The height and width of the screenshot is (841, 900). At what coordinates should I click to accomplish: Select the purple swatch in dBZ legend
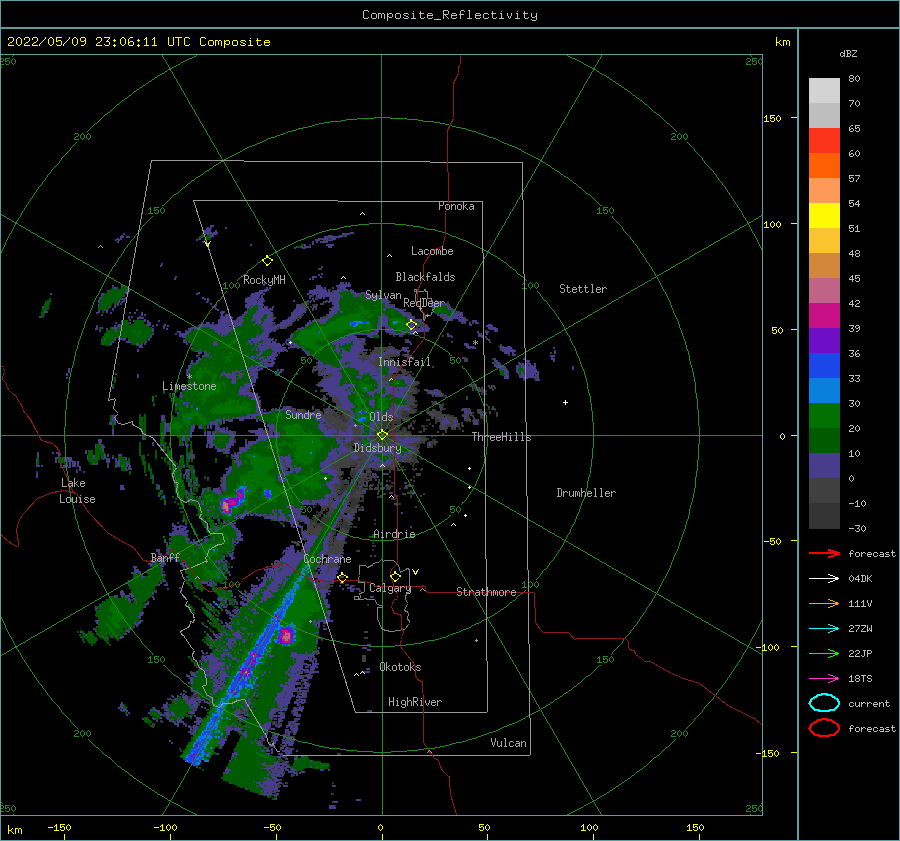click(824, 340)
